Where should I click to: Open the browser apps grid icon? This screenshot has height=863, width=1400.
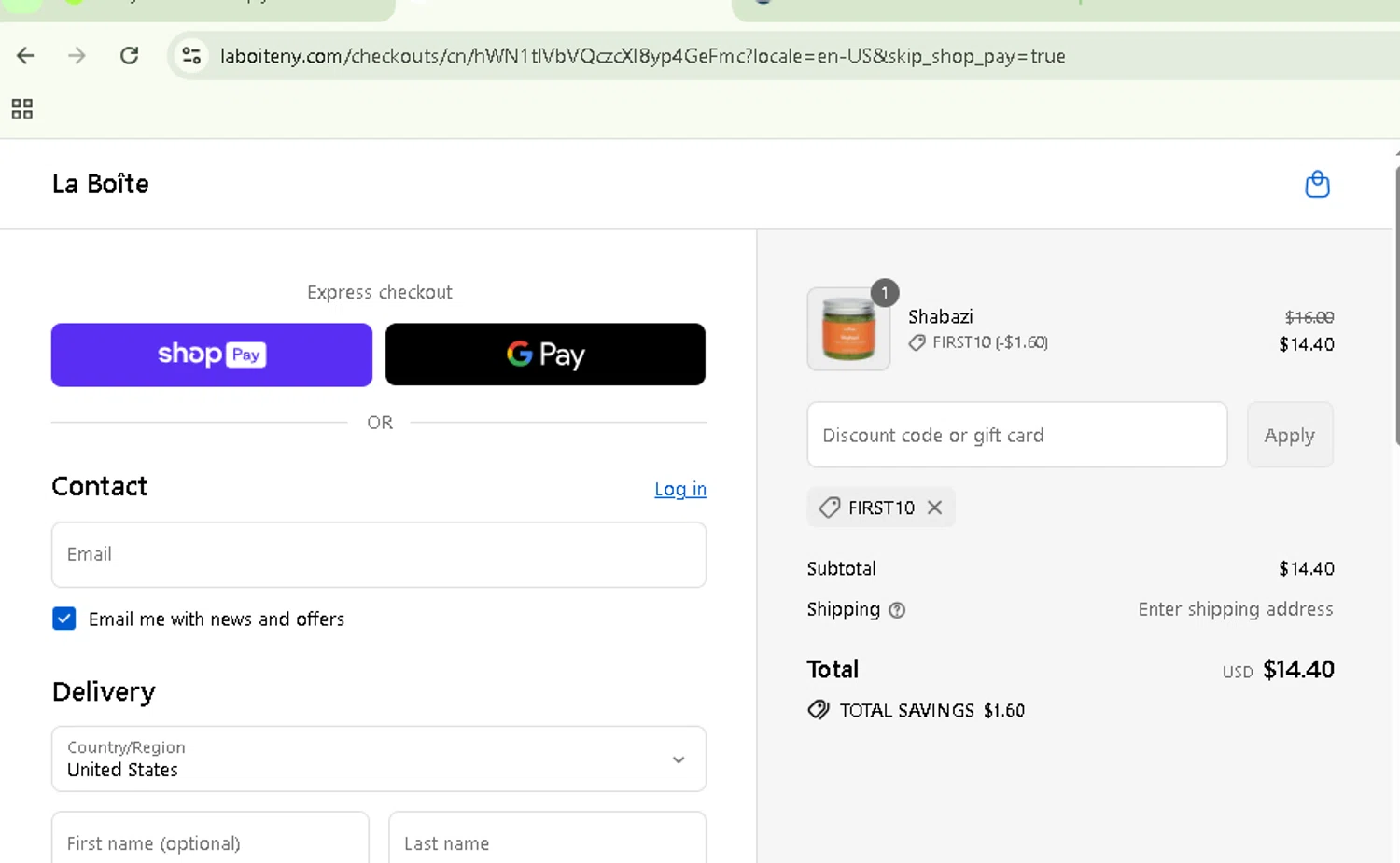click(22, 109)
